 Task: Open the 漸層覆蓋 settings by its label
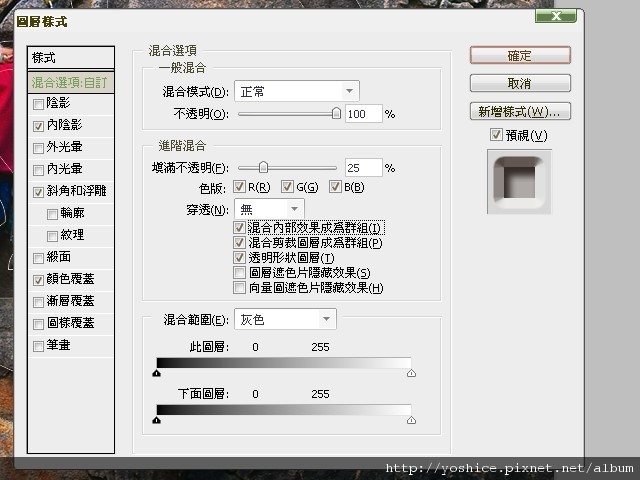(70, 301)
